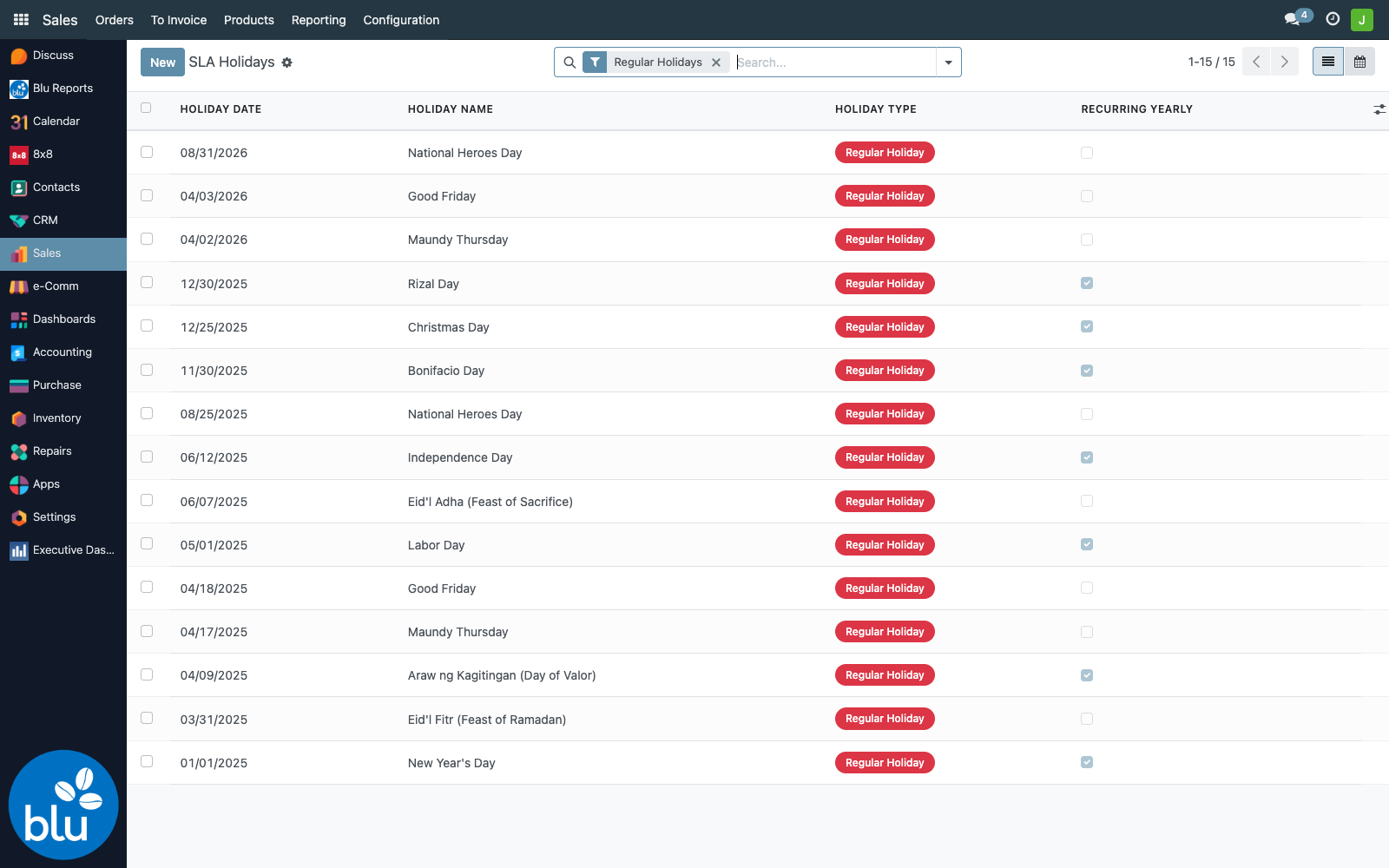Viewport: 1389px width, 868px height.
Task: Click the Sales app title in navbar
Action: coord(60,20)
